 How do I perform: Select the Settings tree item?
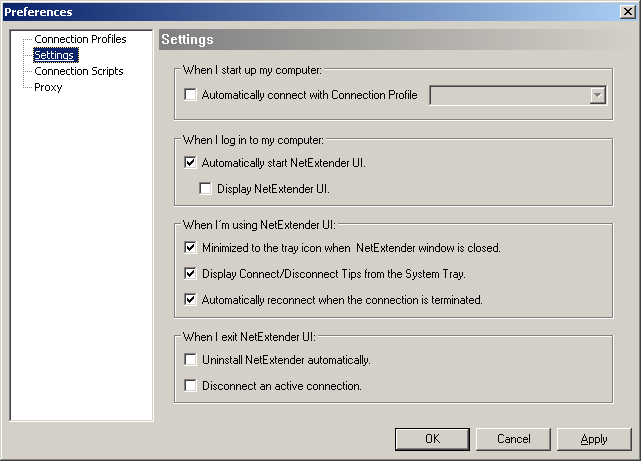coord(54,55)
